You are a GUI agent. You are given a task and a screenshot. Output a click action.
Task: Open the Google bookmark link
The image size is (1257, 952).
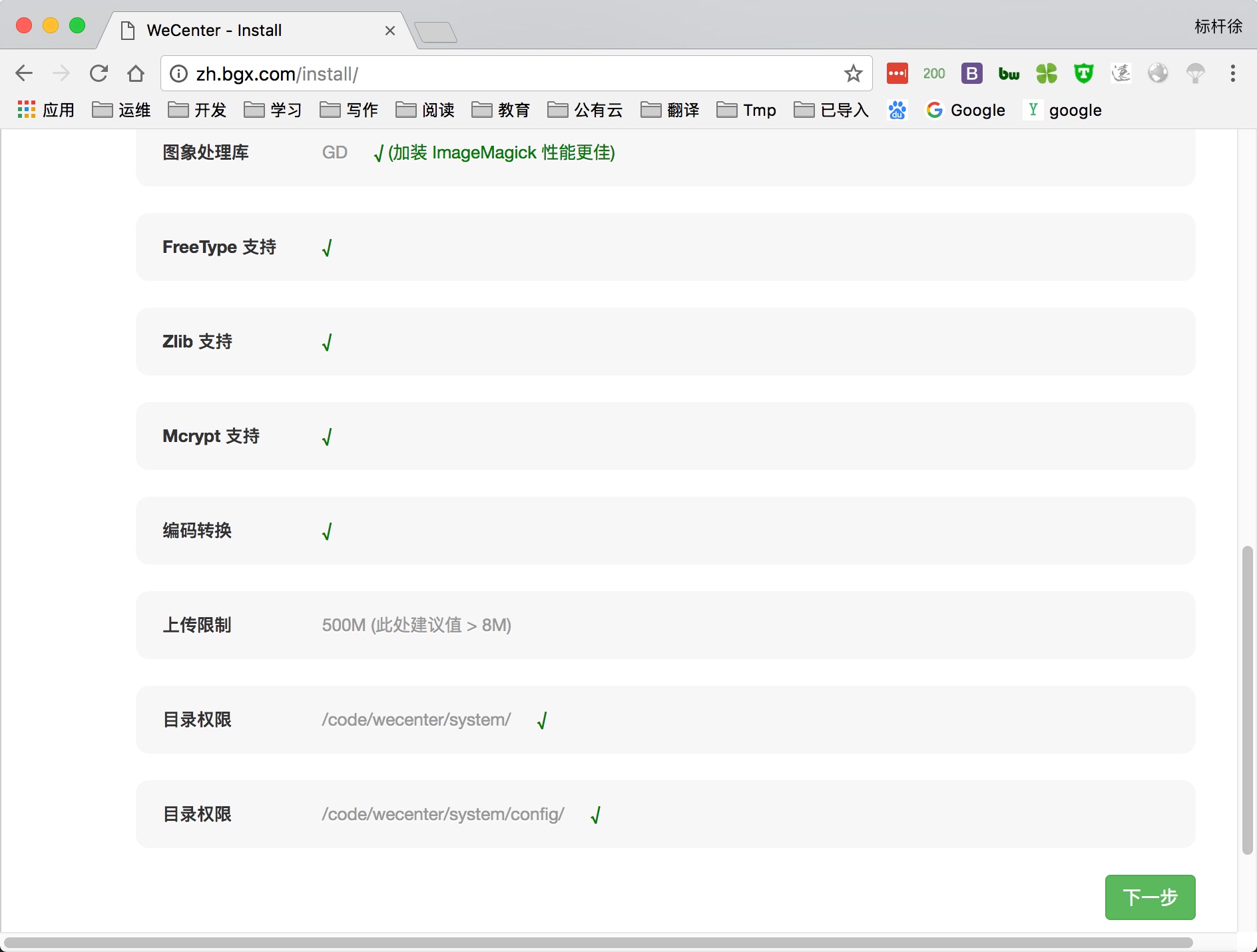[966, 110]
